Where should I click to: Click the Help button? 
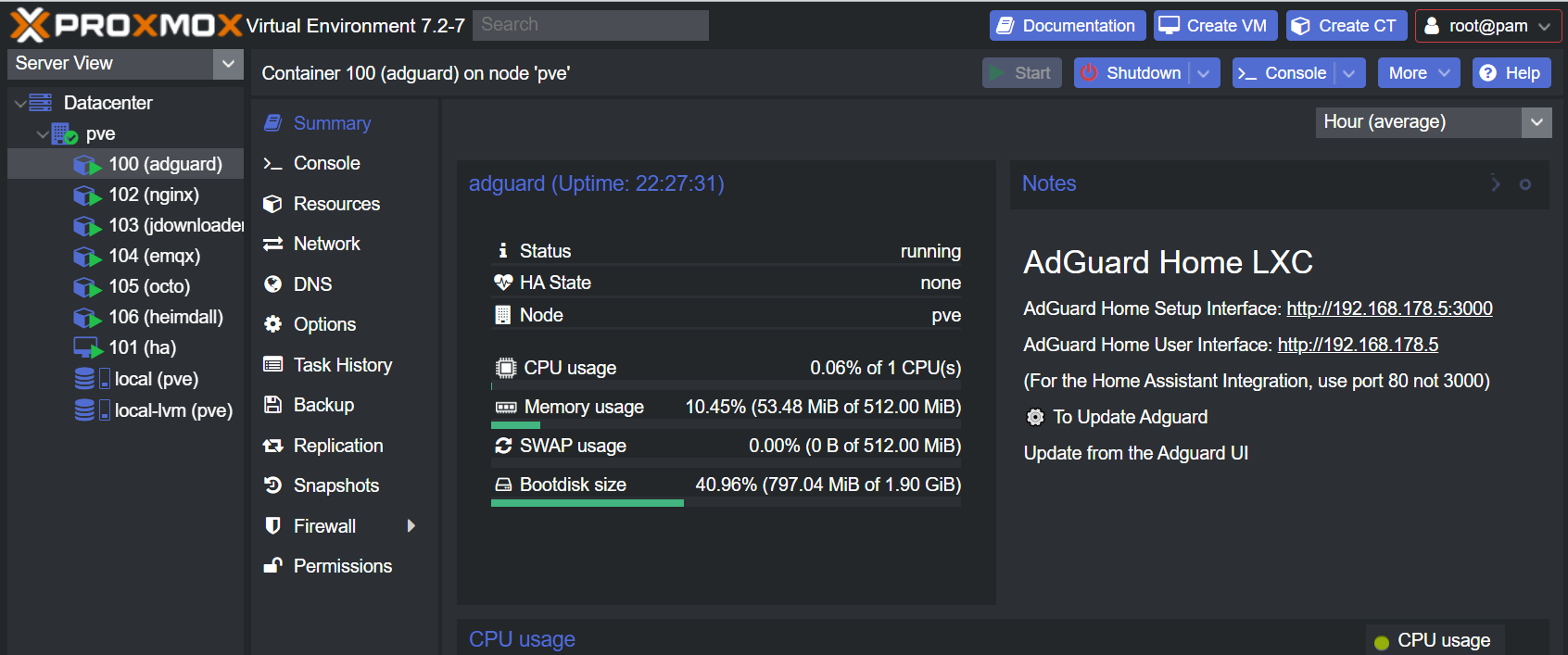(1511, 73)
